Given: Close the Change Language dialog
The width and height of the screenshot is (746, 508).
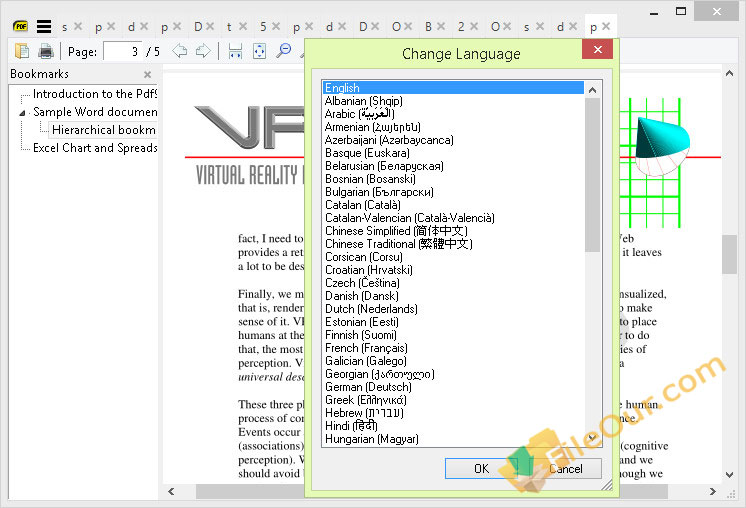Looking at the screenshot, I should coord(598,49).
